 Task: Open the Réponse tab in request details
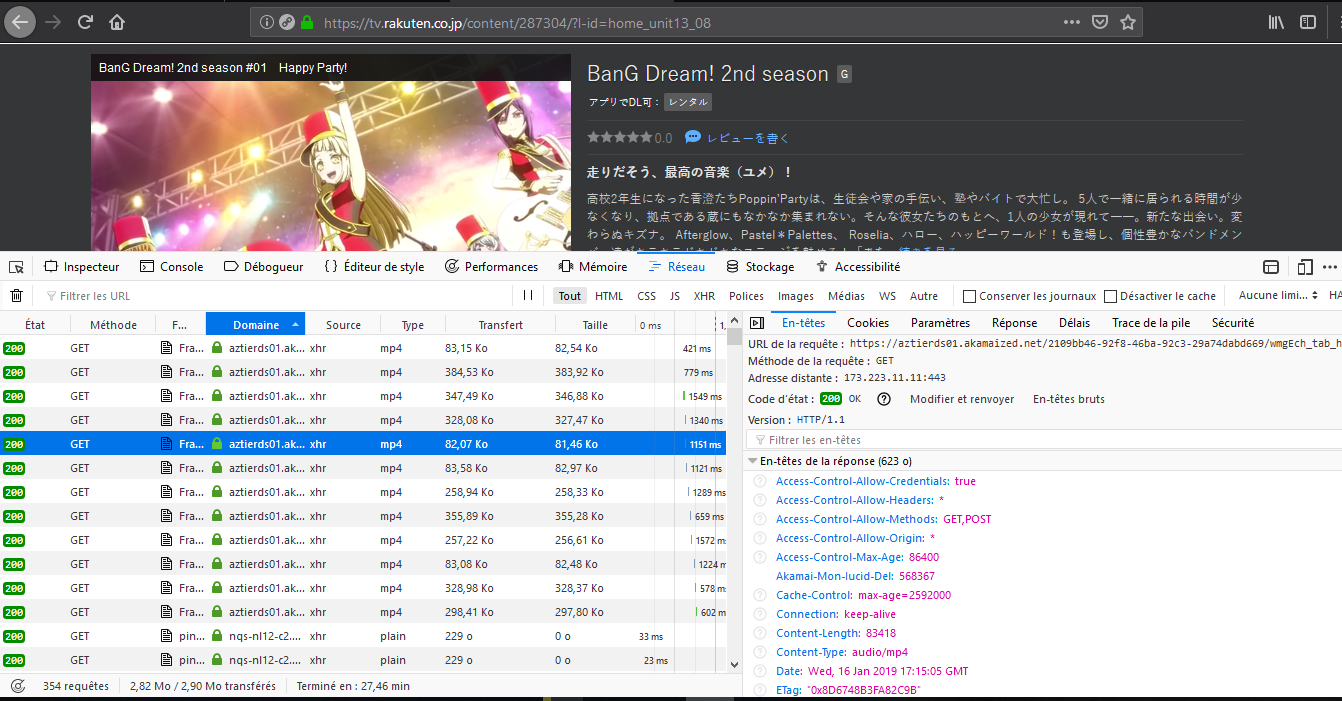1014,323
